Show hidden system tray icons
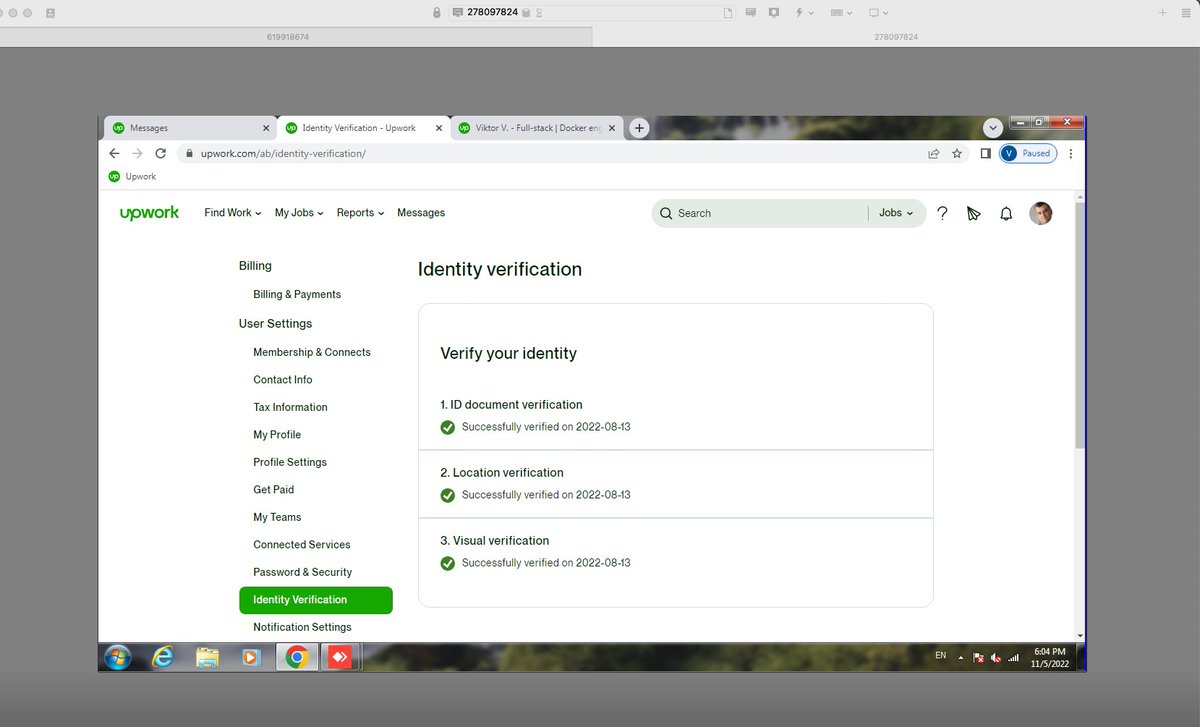This screenshot has width=1200, height=727. [961, 657]
